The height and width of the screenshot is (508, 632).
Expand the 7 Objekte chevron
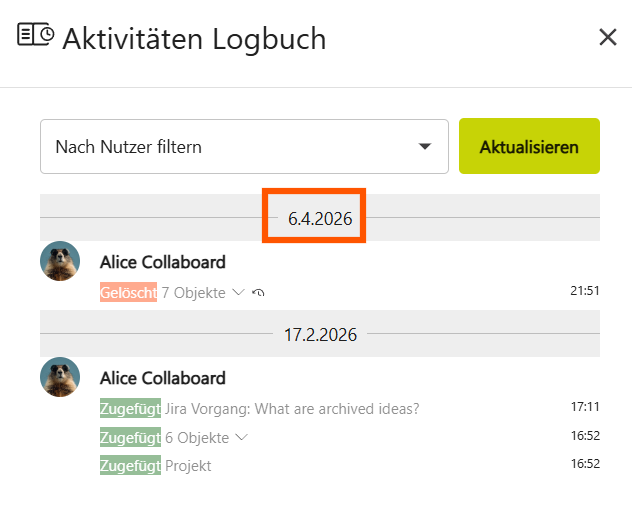tap(238, 293)
